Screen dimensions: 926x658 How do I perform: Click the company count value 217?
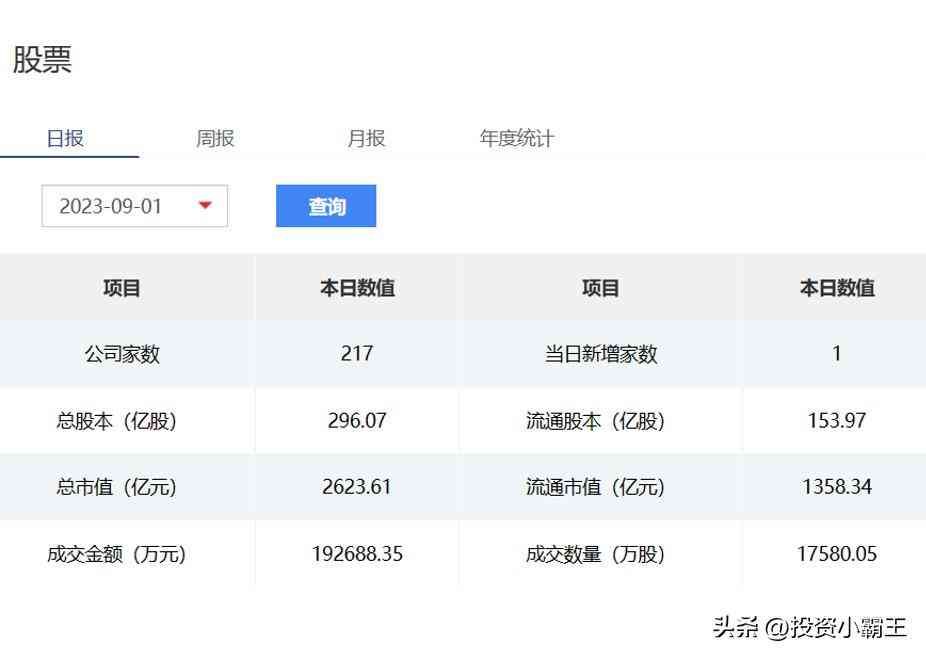coord(356,354)
